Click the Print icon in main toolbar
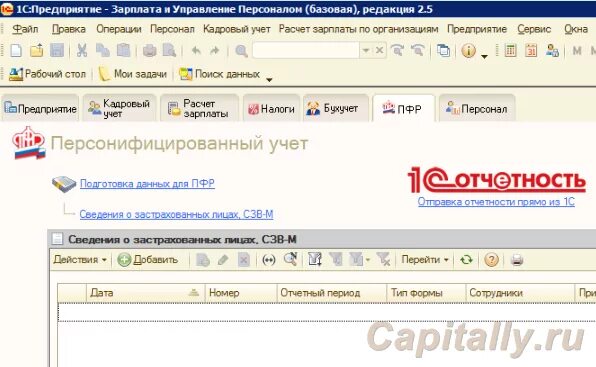Viewport: 596px width, 367px height. click(x=149, y=50)
